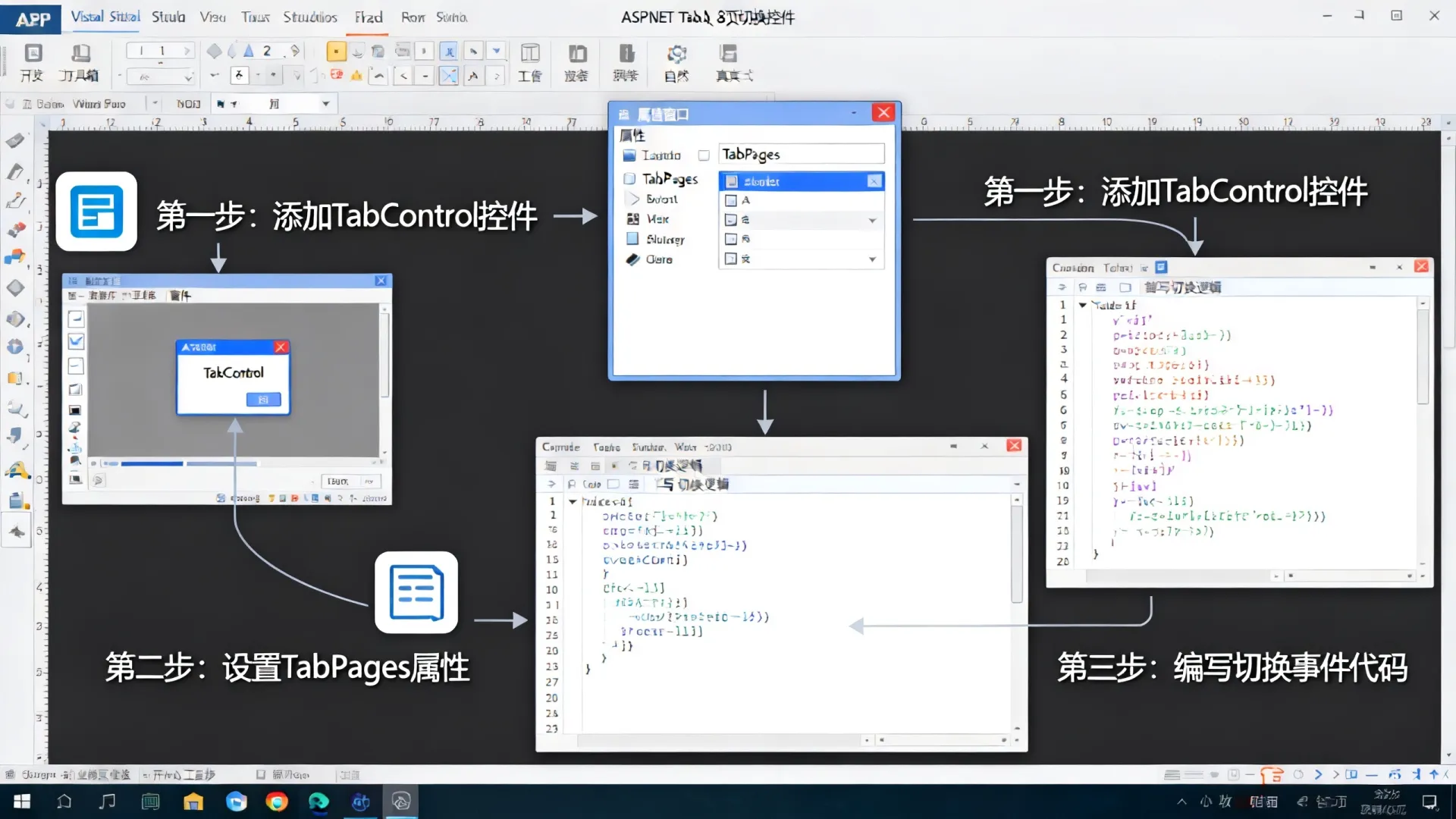Click the TabPages text field in properties
This screenshot has width=1456, height=819.
[801, 155]
